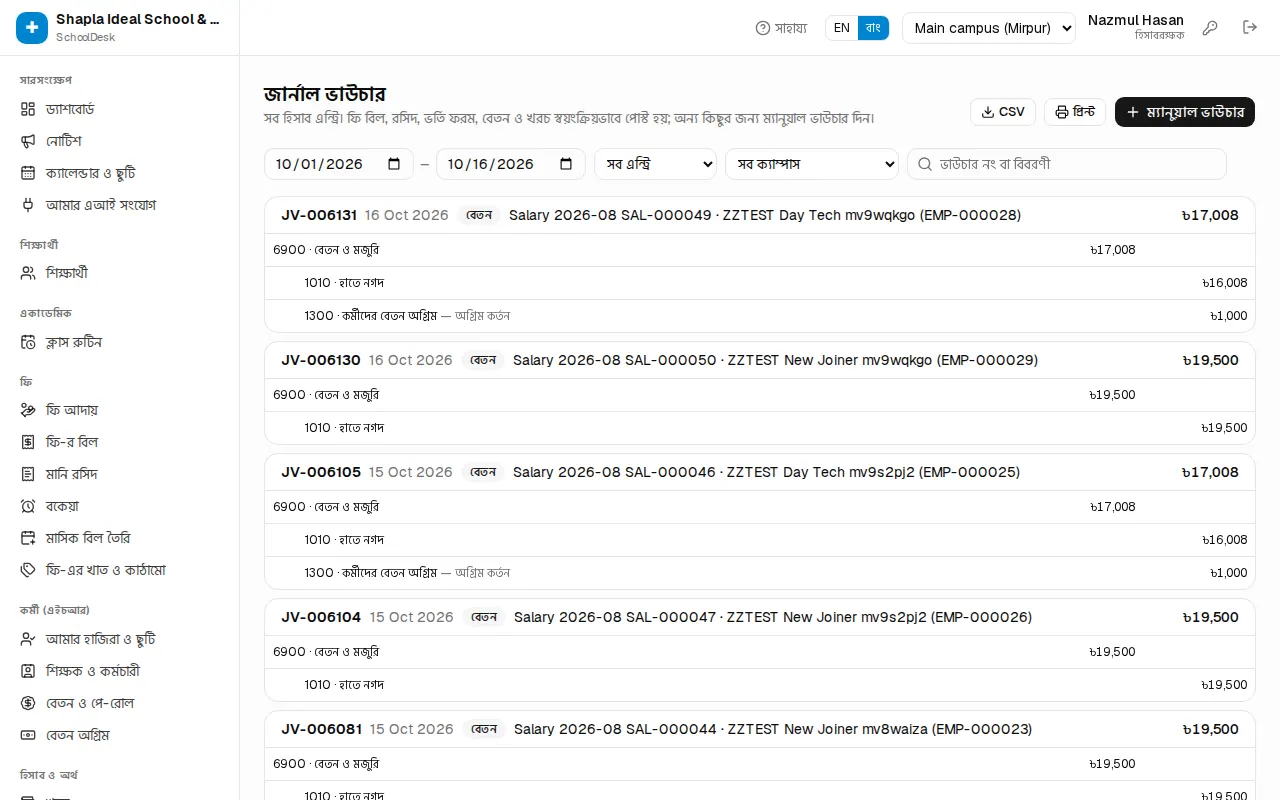
Task: Focus the voucher number search field
Action: [x=1067, y=164]
